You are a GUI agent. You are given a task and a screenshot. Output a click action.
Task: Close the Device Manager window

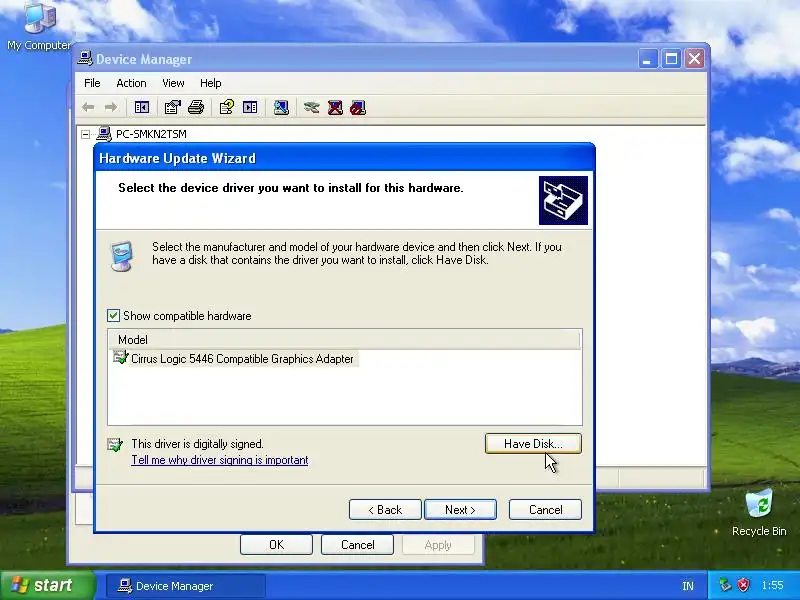click(694, 59)
